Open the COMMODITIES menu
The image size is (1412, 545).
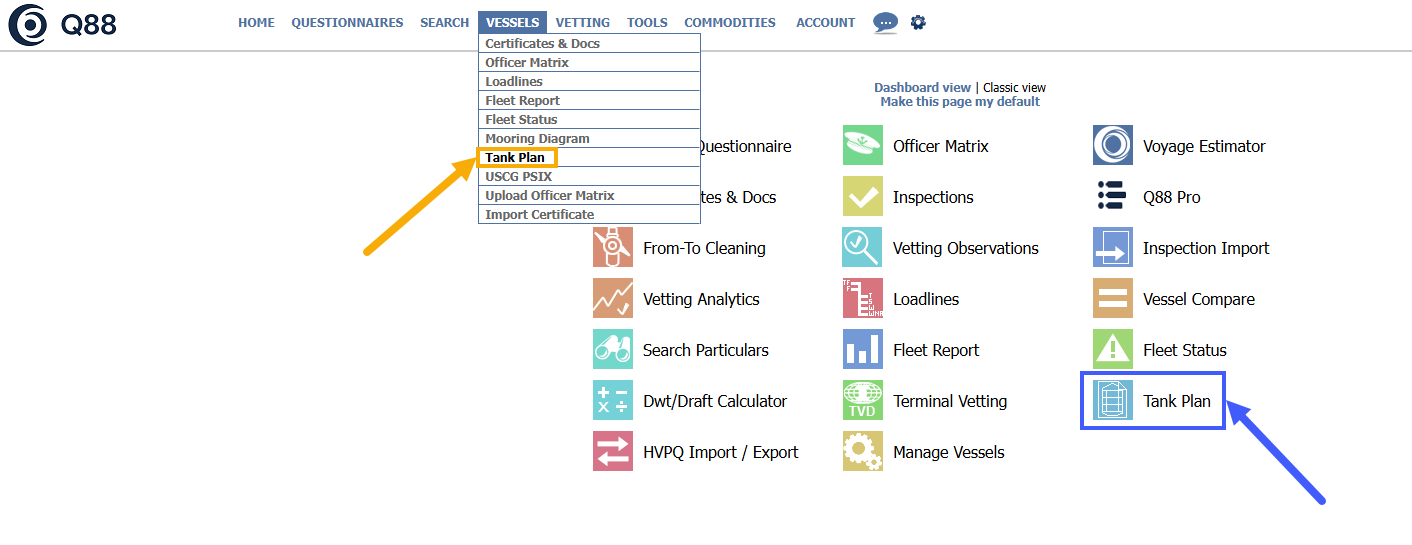click(x=730, y=23)
